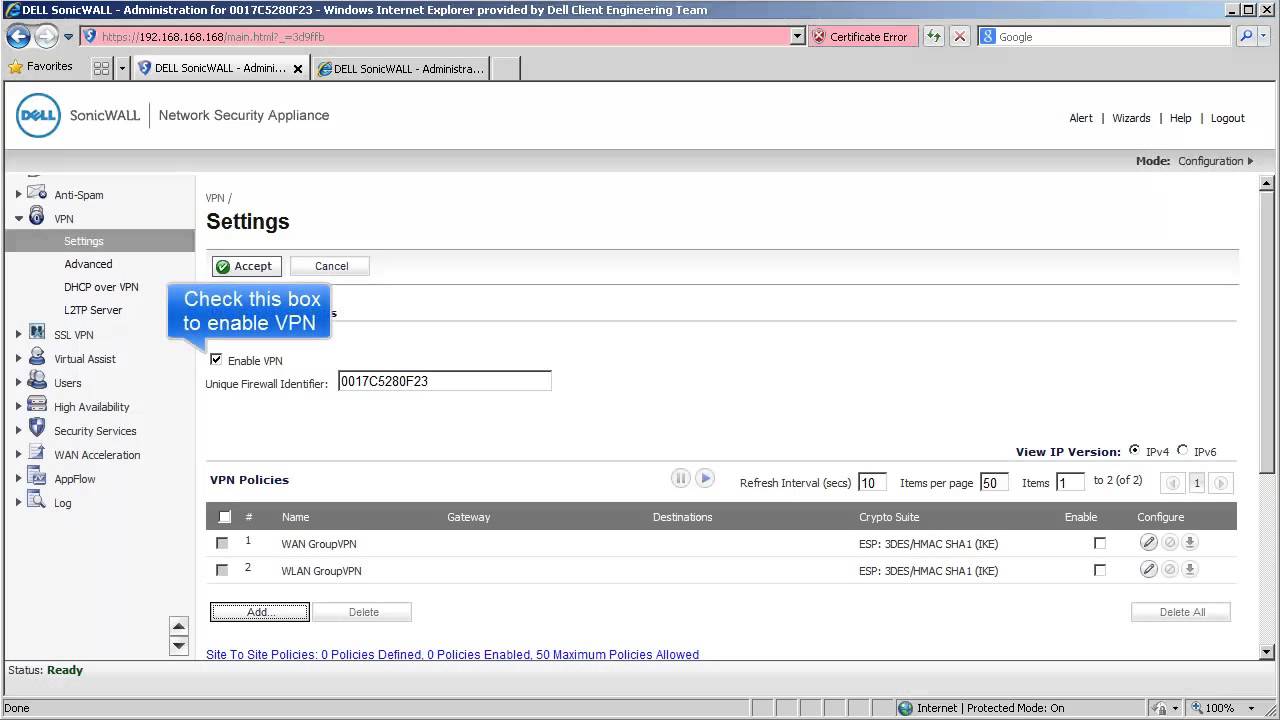Click the AppFlow sidebar icon
The height and width of the screenshot is (720, 1280).
click(x=37, y=477)
